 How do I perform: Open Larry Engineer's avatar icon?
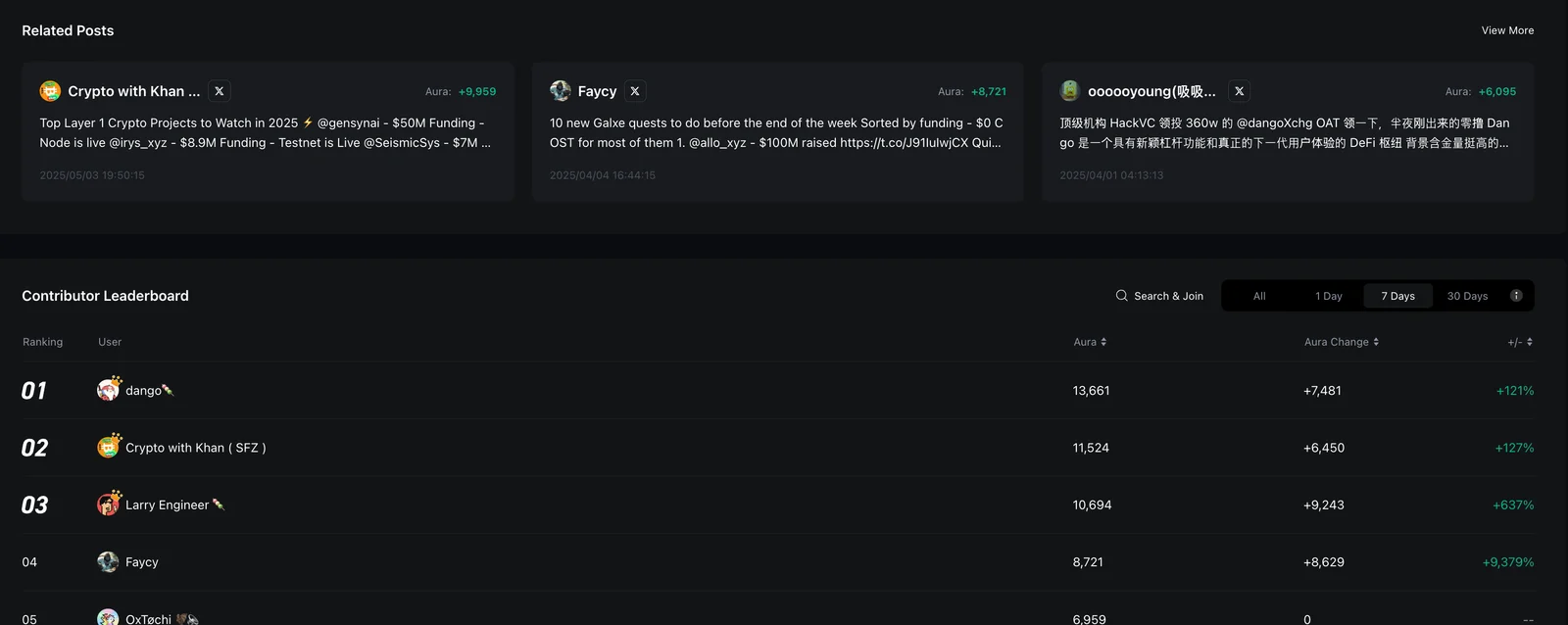pyautogui.click(x=108, y=505)
